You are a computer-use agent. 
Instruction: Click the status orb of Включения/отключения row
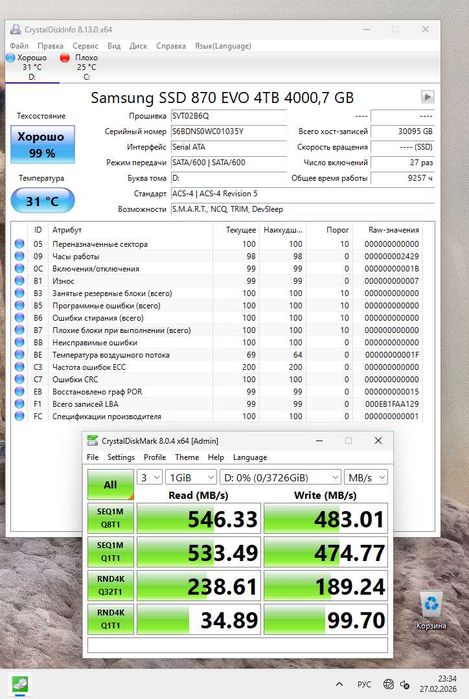(x=19, y=268)
